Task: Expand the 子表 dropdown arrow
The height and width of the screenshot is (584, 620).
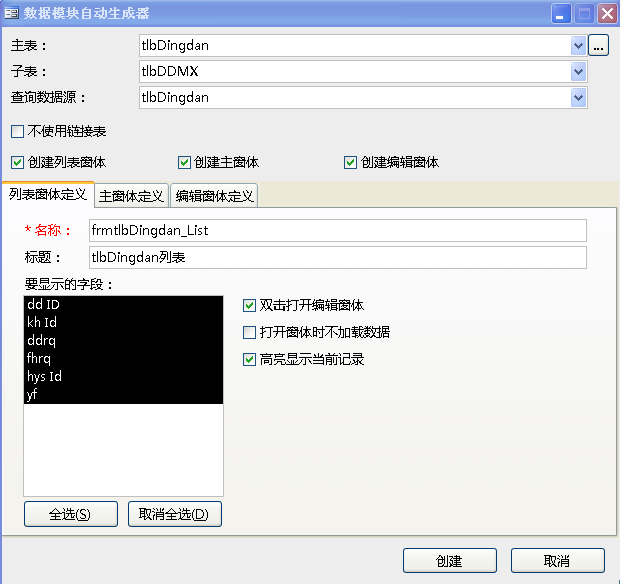Action: pos(578,72)
